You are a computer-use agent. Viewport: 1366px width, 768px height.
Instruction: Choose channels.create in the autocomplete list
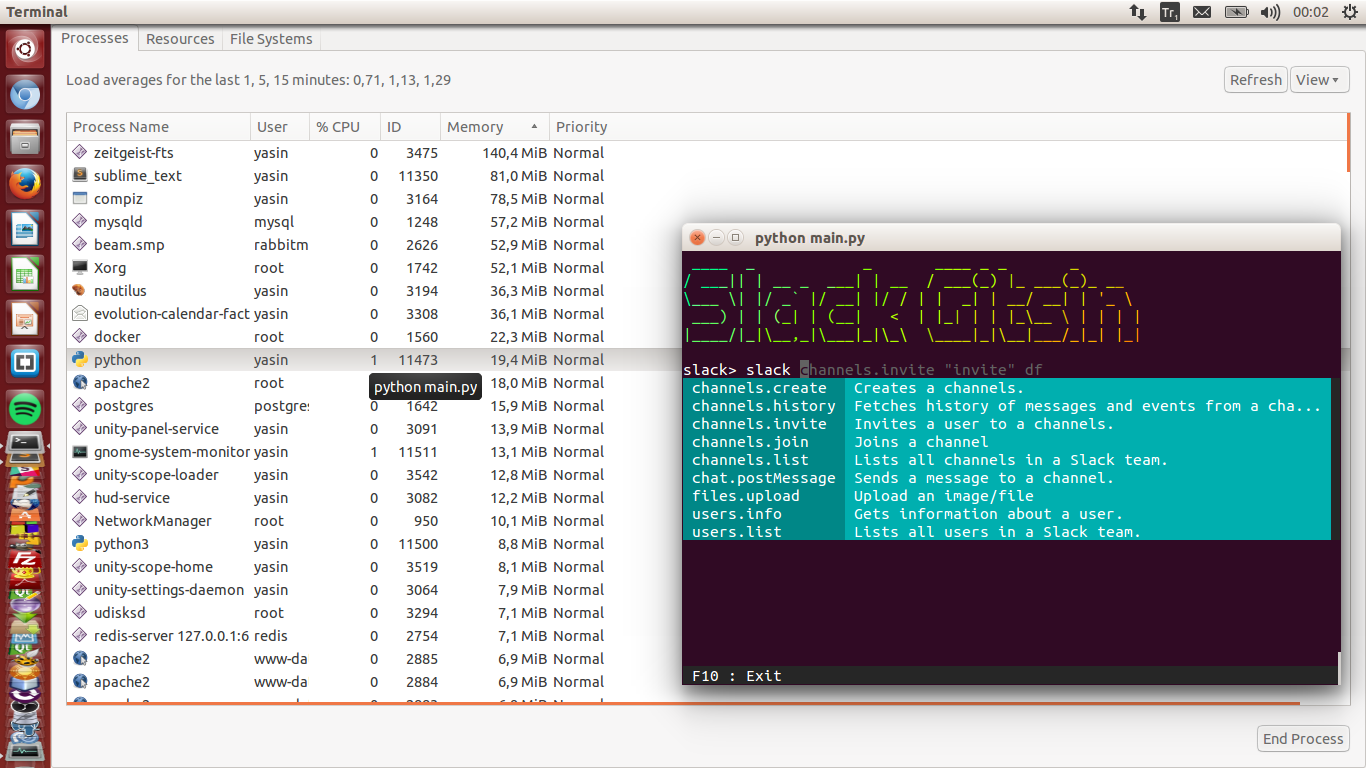point(1007,388)
